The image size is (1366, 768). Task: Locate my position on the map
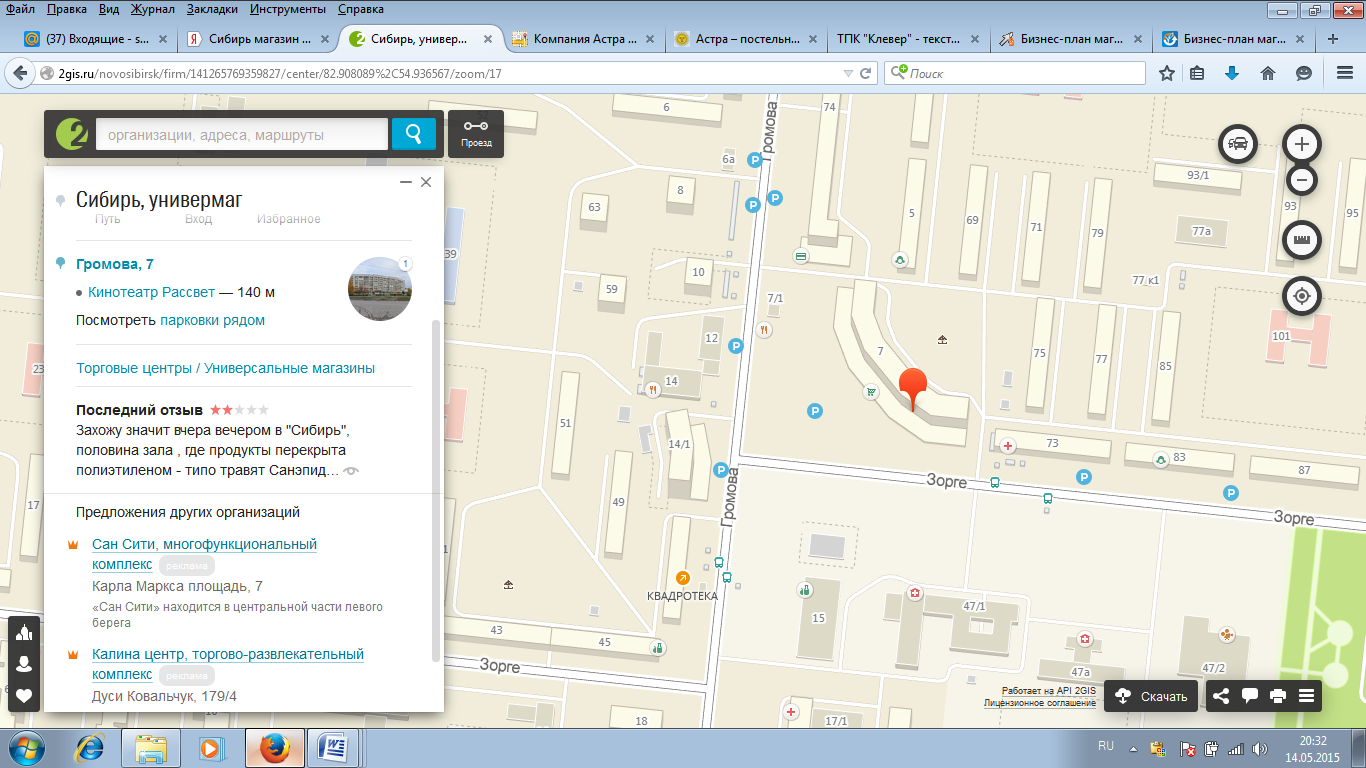click(1301, 297)
